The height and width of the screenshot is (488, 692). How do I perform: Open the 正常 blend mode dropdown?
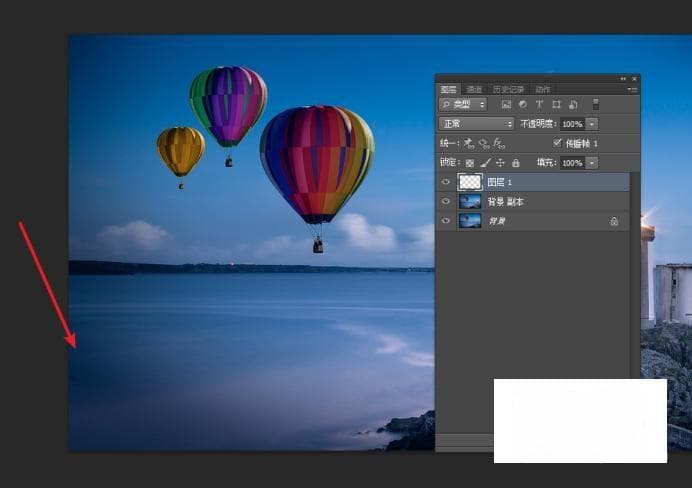click(x=477, y=124)
